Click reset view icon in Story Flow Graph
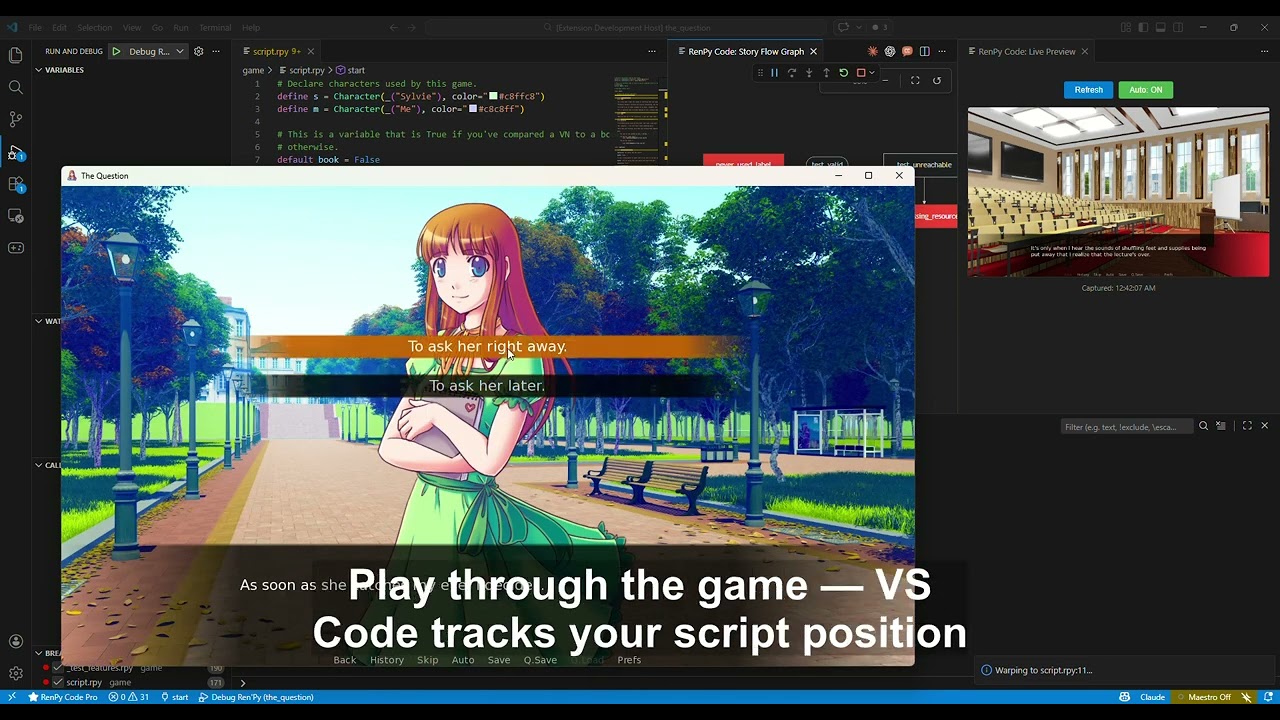This screenshot has height=720, width=1280. click(x=937, y=80)
